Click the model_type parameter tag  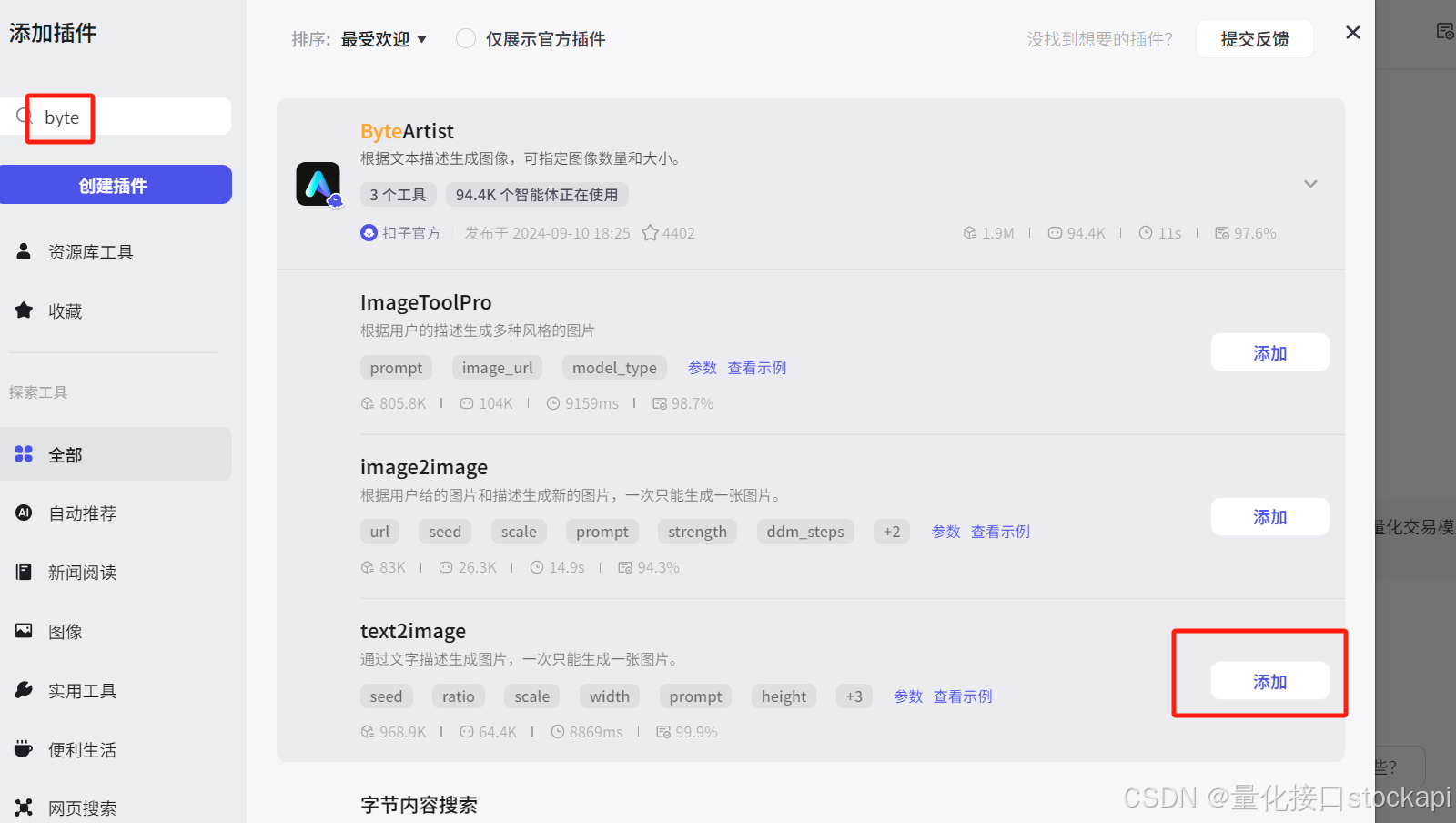click(x=614, y=368)
